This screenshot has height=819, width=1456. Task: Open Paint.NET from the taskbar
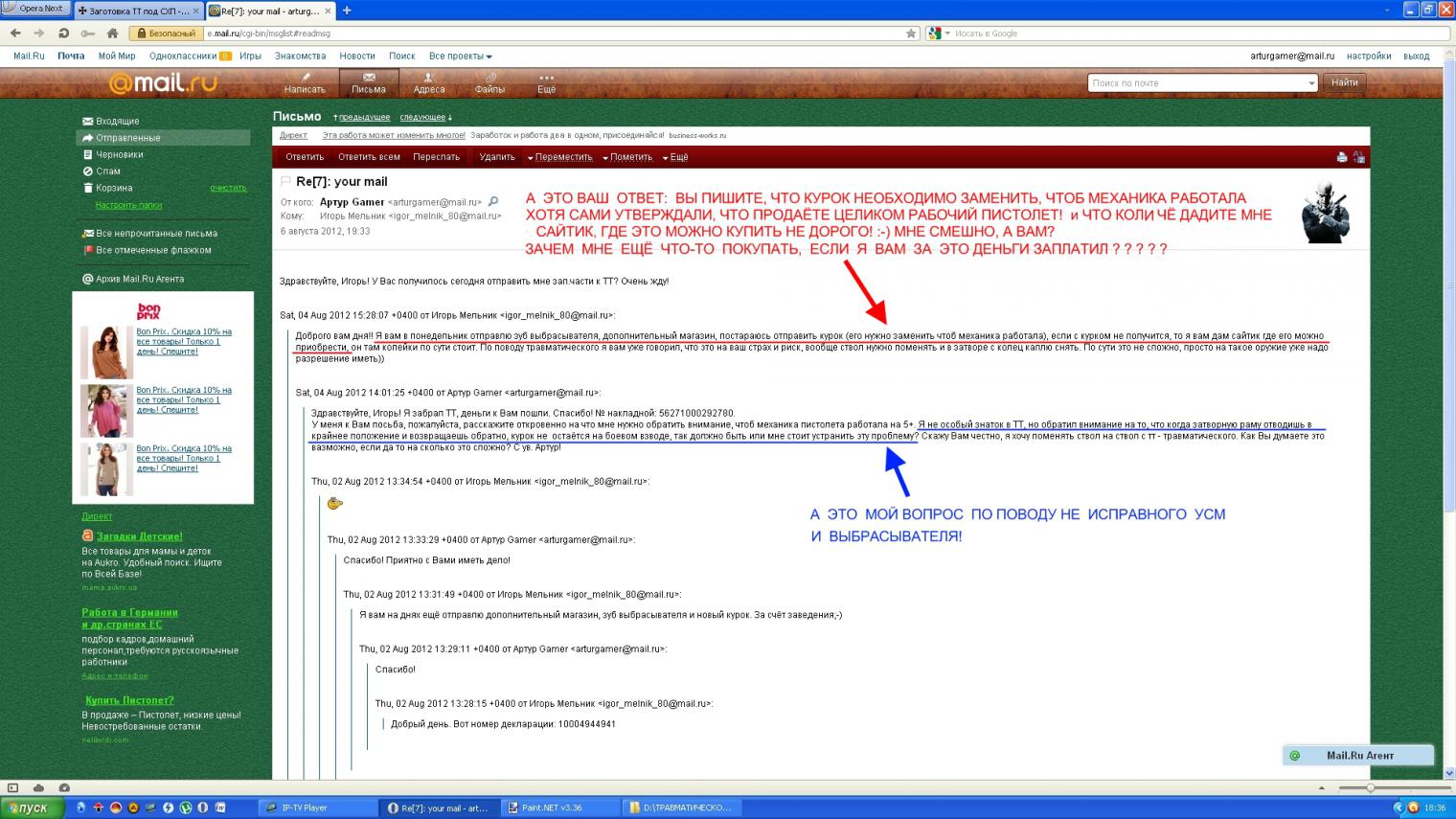[557, 808]
